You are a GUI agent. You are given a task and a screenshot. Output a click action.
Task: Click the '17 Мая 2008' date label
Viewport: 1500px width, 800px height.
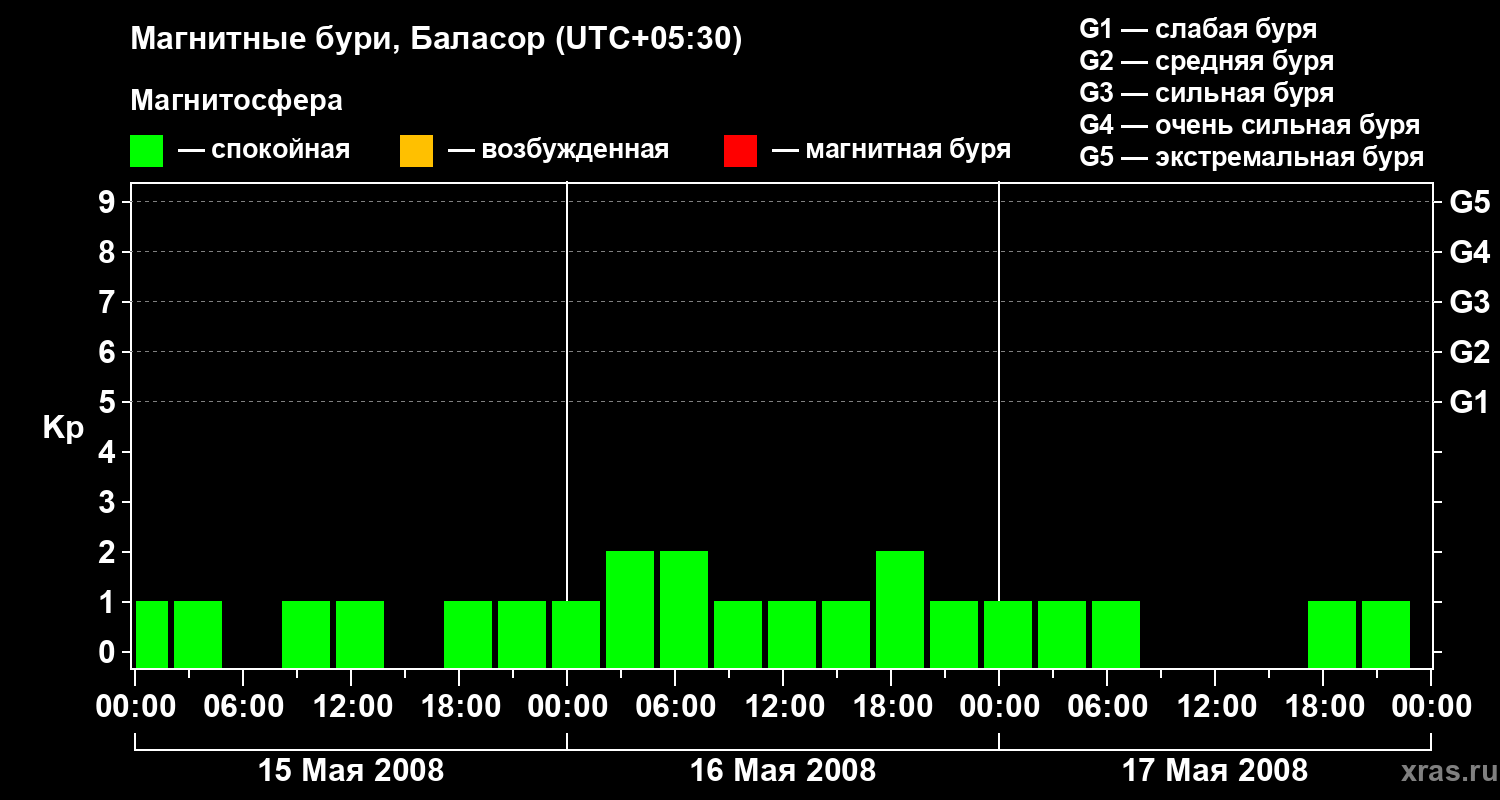tap(1215, 771)
